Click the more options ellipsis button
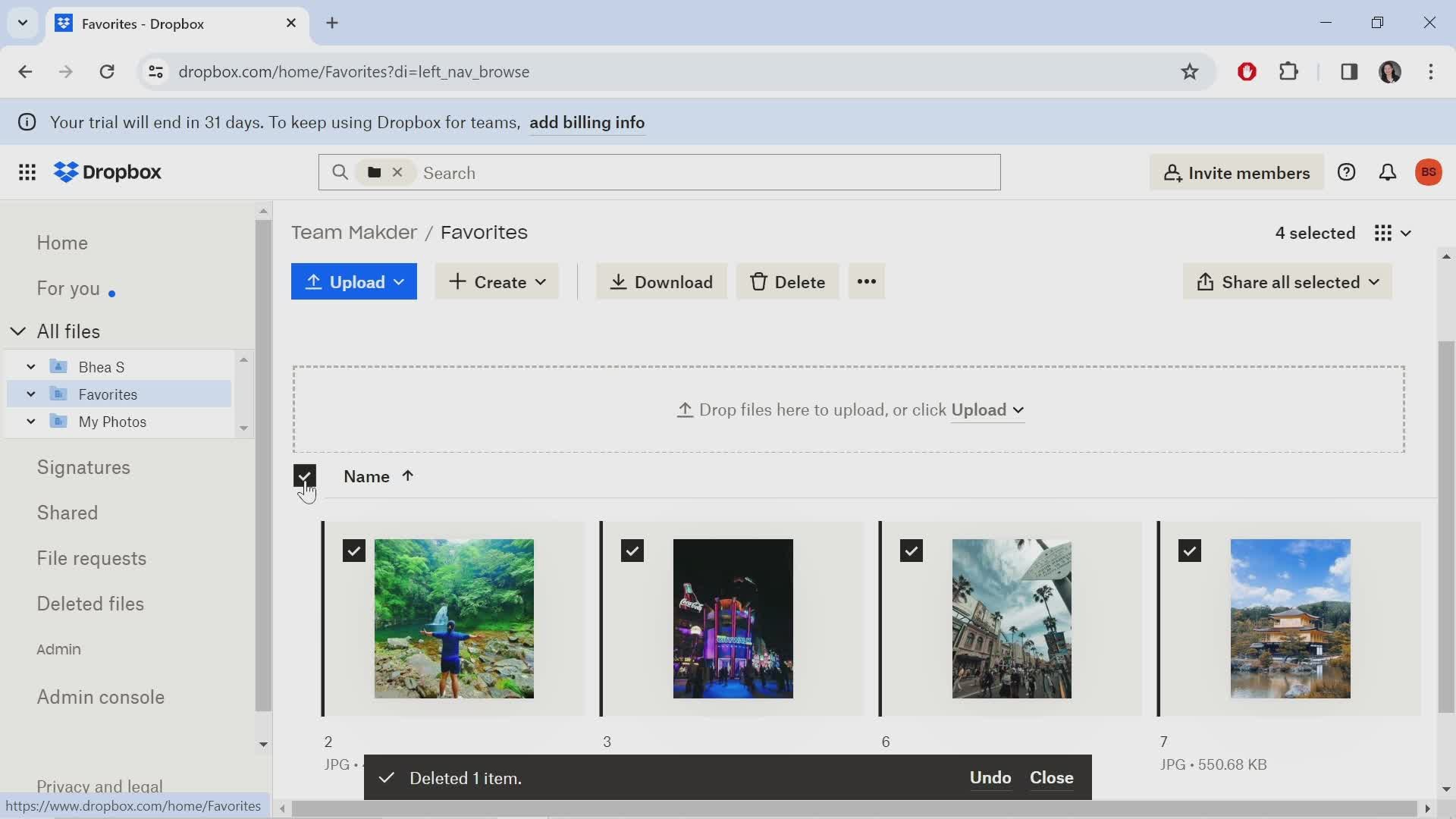This screenshot has height=819, width=1456. click(x=866, y=282)
